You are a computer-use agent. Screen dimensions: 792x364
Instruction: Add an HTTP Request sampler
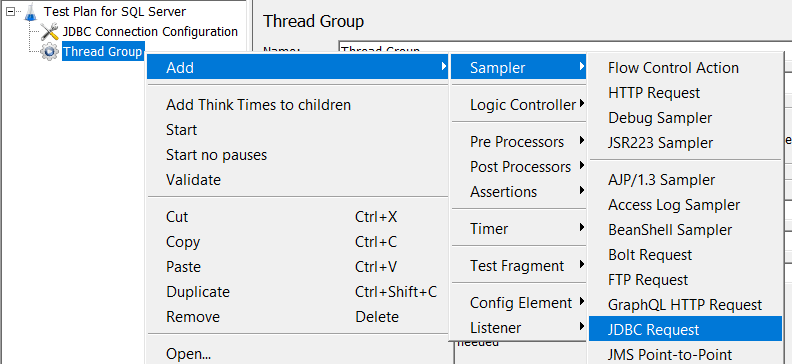pyautogui.click(x=685, y=93)
